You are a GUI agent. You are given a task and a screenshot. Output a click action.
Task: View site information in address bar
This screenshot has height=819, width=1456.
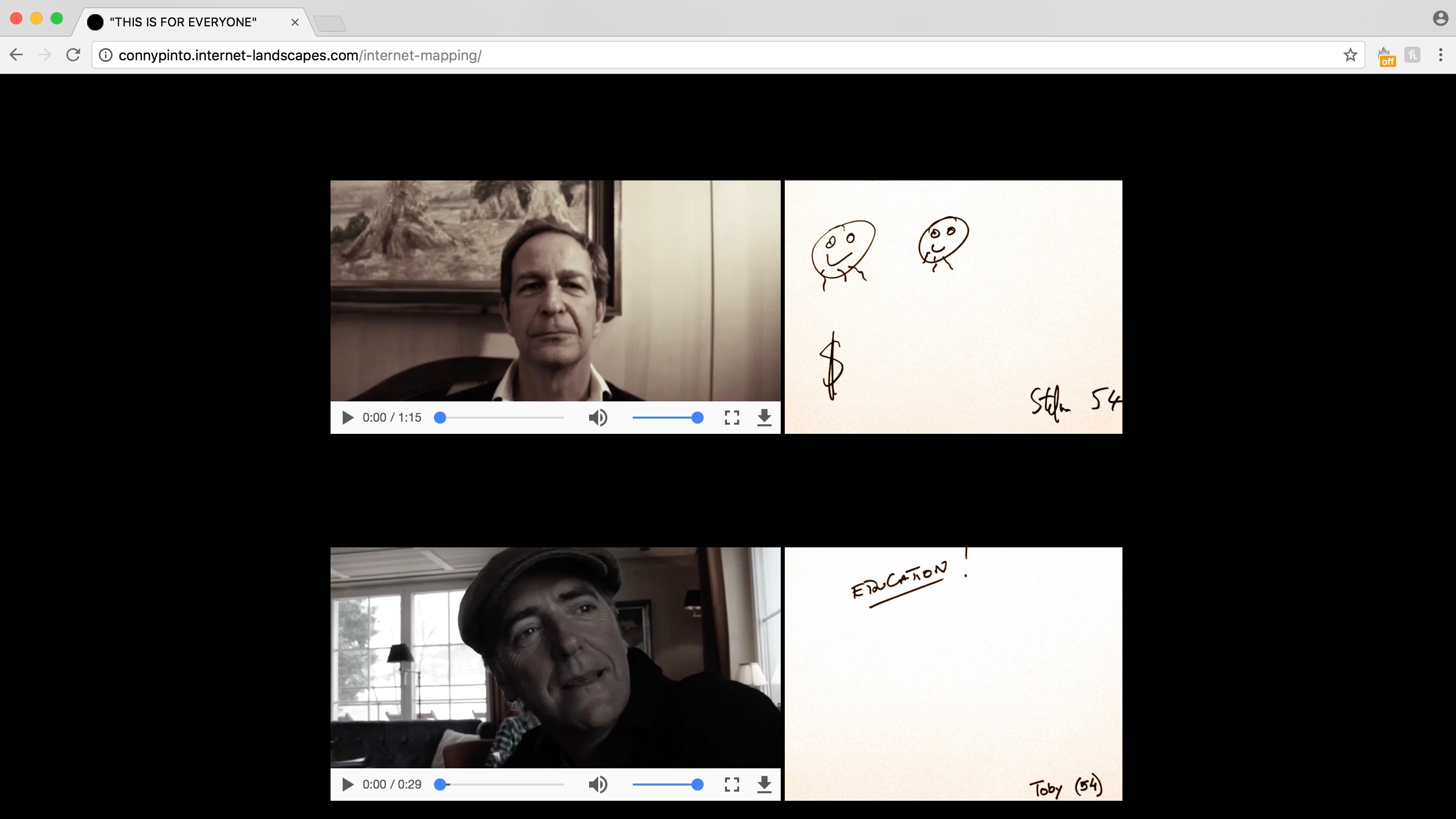click(105, 55)
